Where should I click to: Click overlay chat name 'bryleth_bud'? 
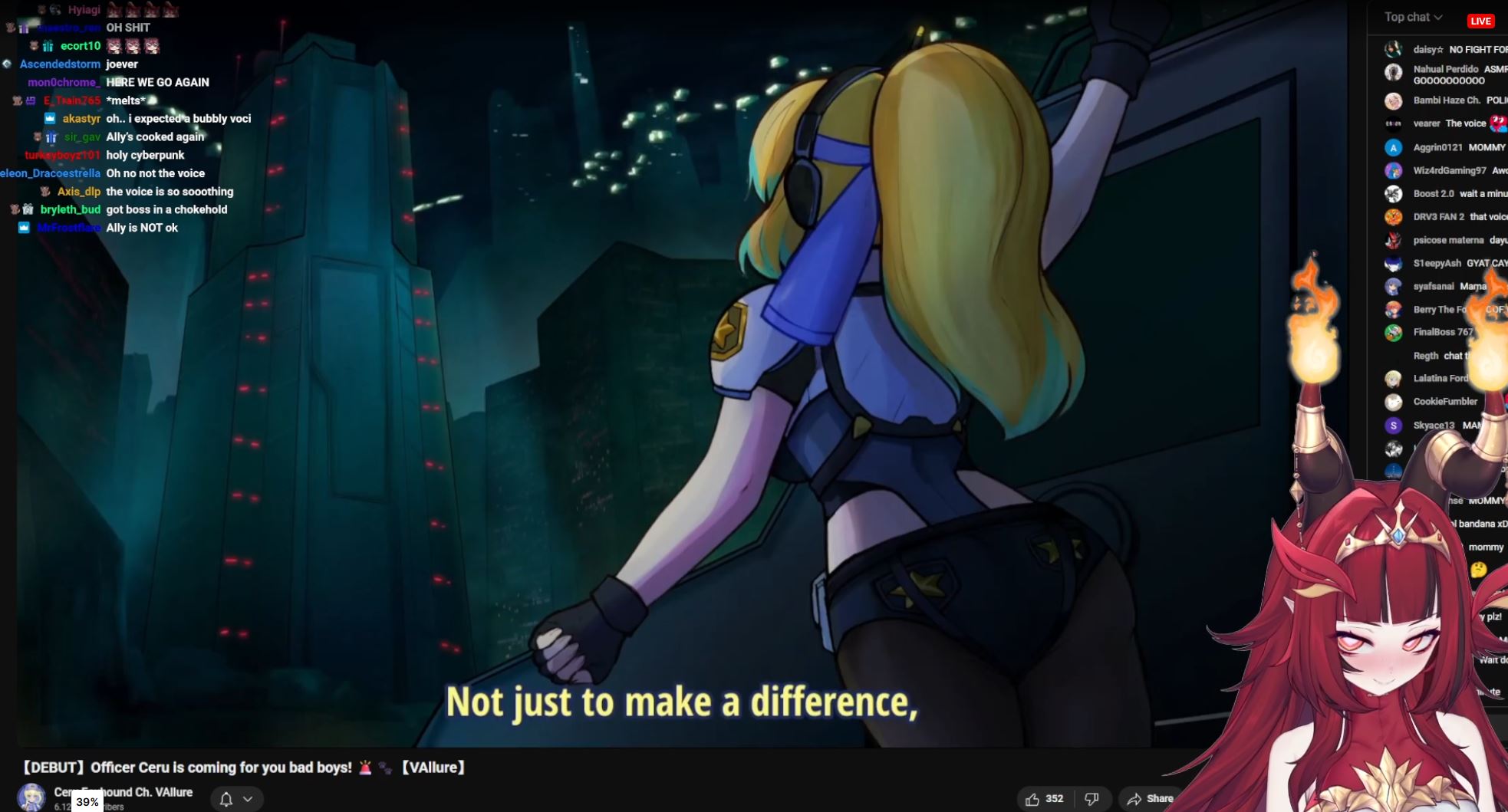pyautogui.click(x=71, y=210)
